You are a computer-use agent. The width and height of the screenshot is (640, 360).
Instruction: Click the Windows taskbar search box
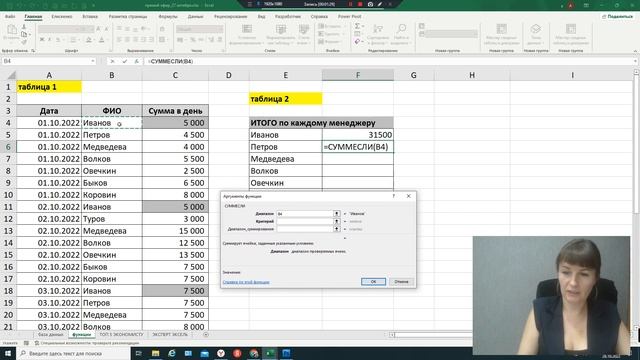click(73, 353)
